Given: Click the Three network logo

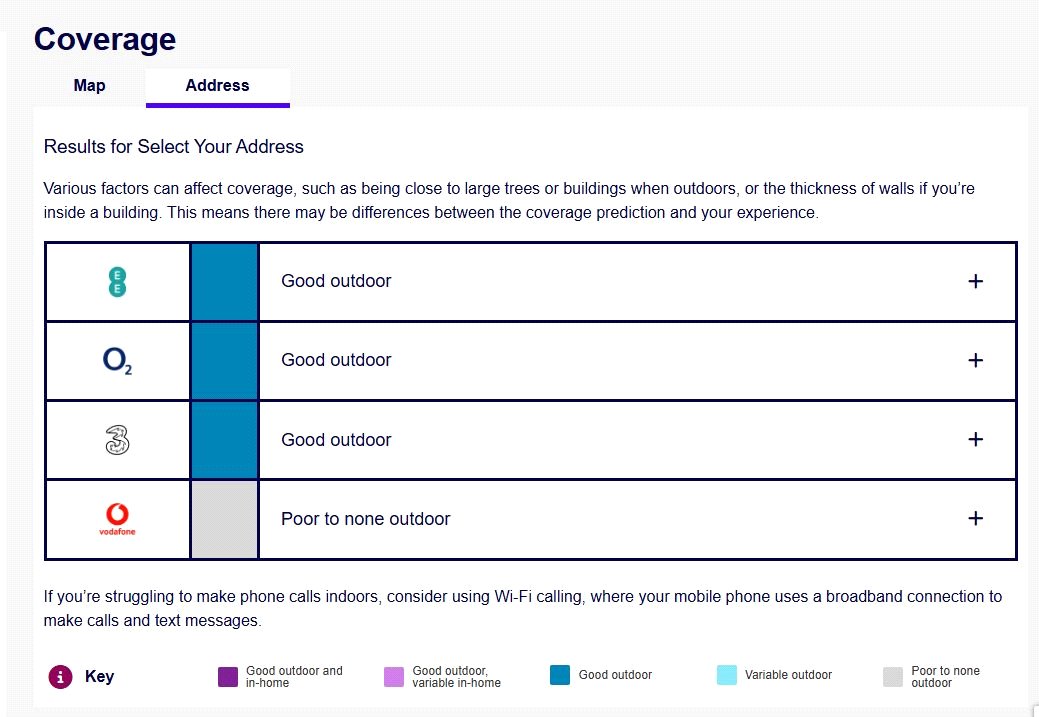Looking at the screenshot, I should [118, 440].
